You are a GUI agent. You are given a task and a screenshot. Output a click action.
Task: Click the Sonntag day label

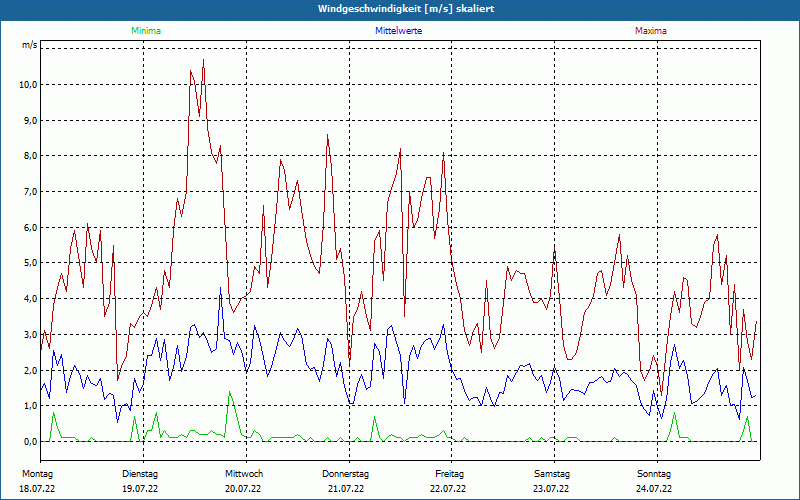654,474
